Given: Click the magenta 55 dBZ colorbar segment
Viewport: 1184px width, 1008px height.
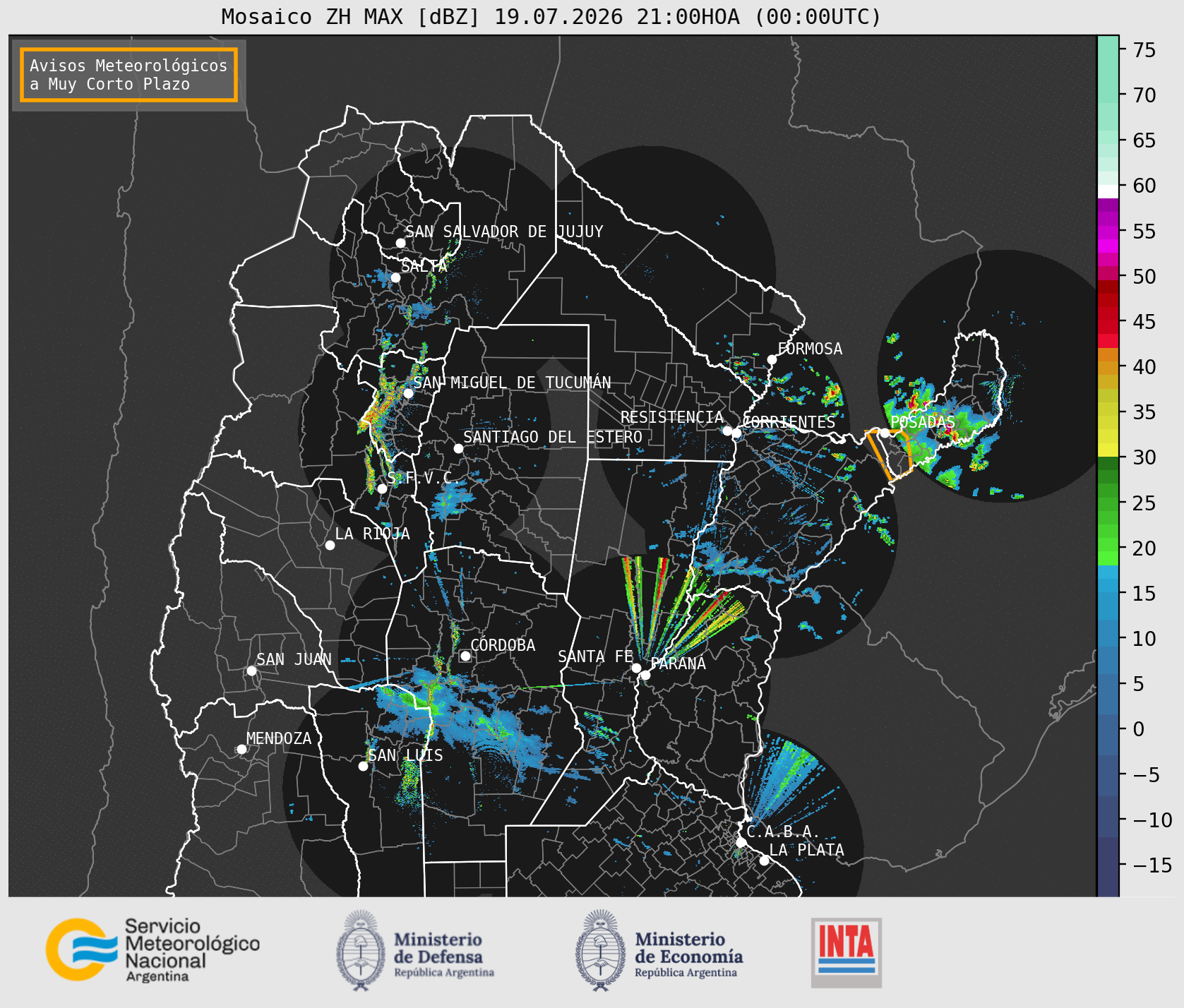Looking at the screenshot, I should [x=1108, y=232].
